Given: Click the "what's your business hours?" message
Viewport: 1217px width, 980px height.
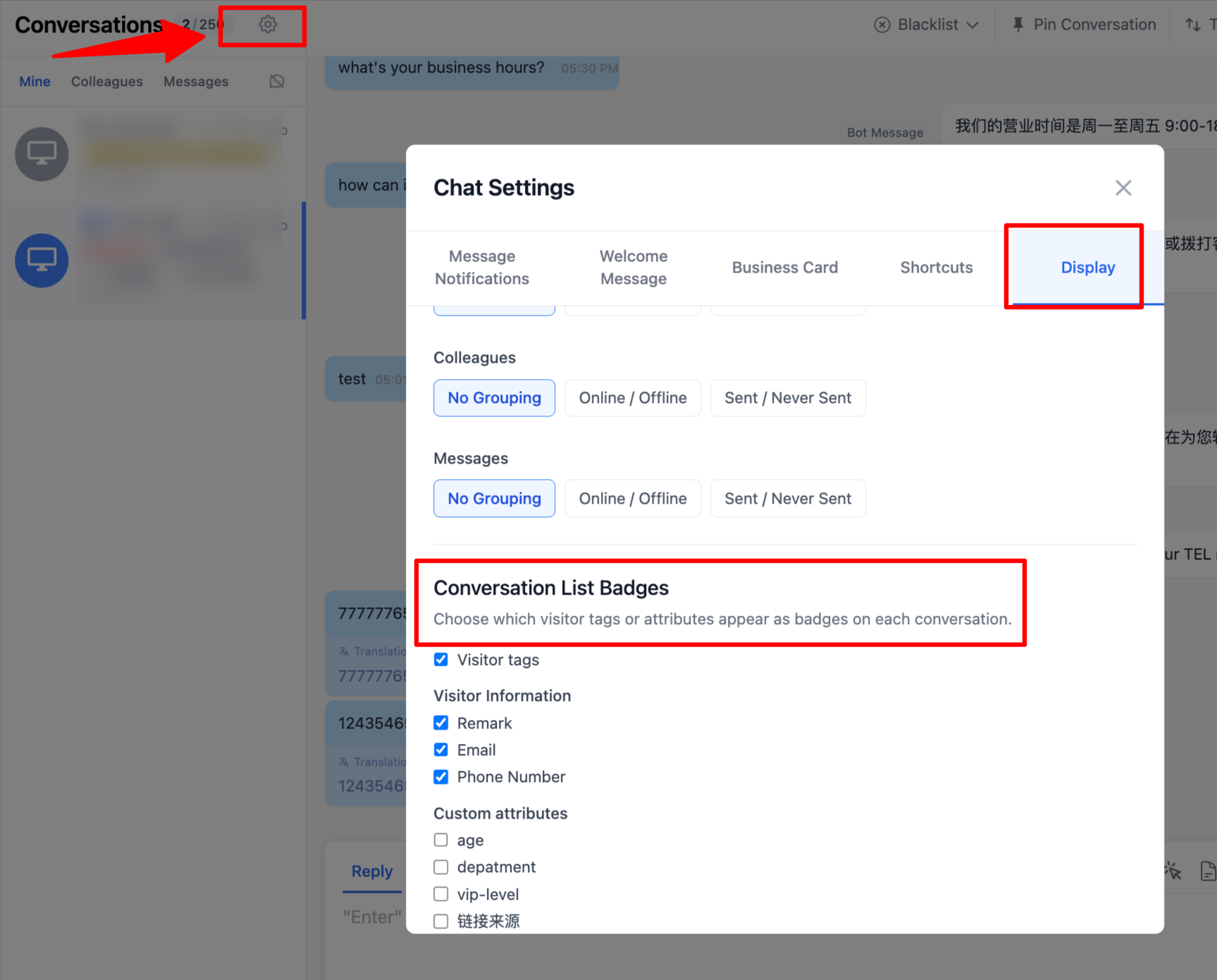Looking at the screenshot, I should (x=441, y=68).
